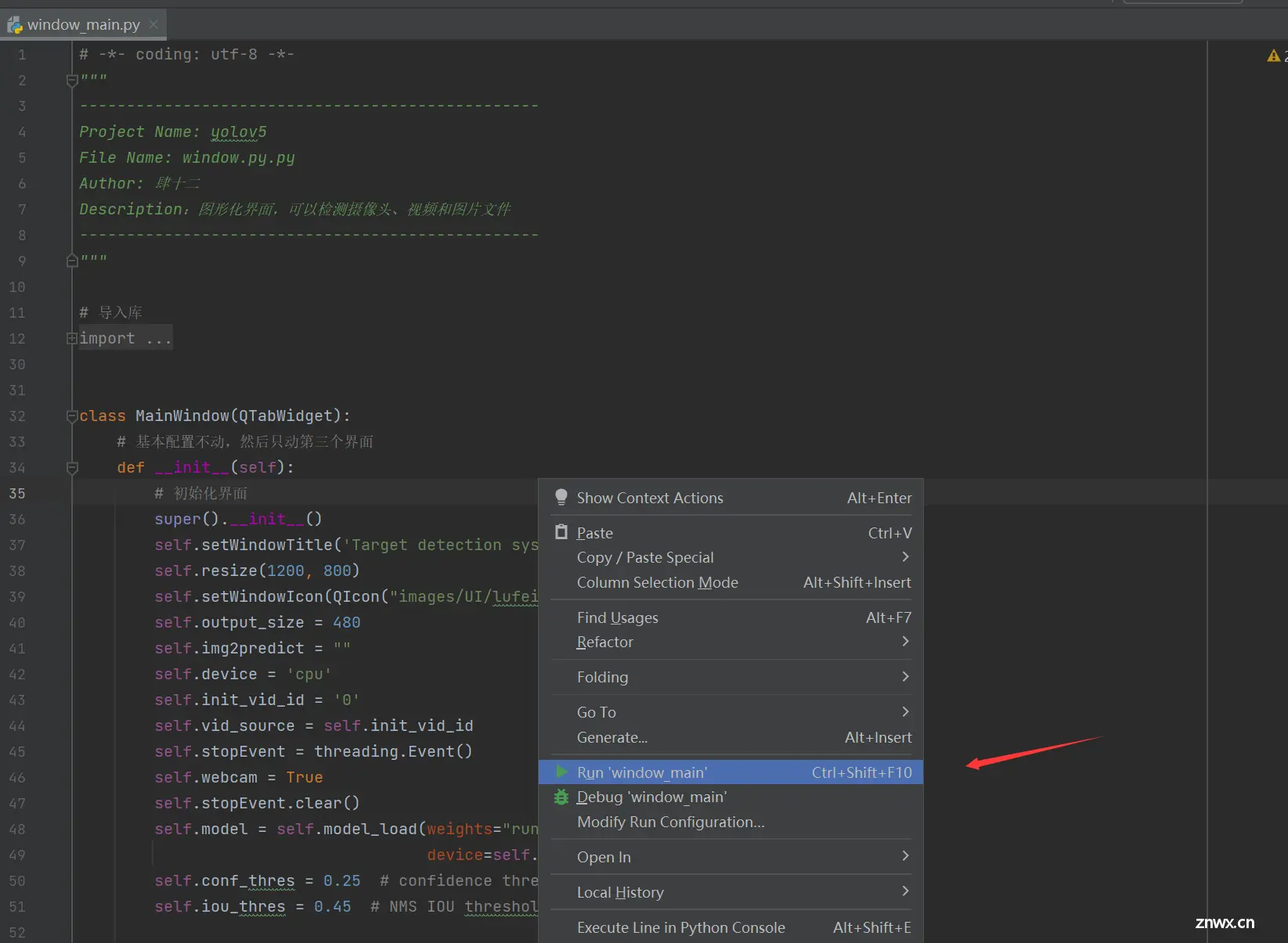The width and height of the screenshot is (1288, 943).
Task: Click 'Project Name: yolov5' docstring line
Action: [173, 132]
